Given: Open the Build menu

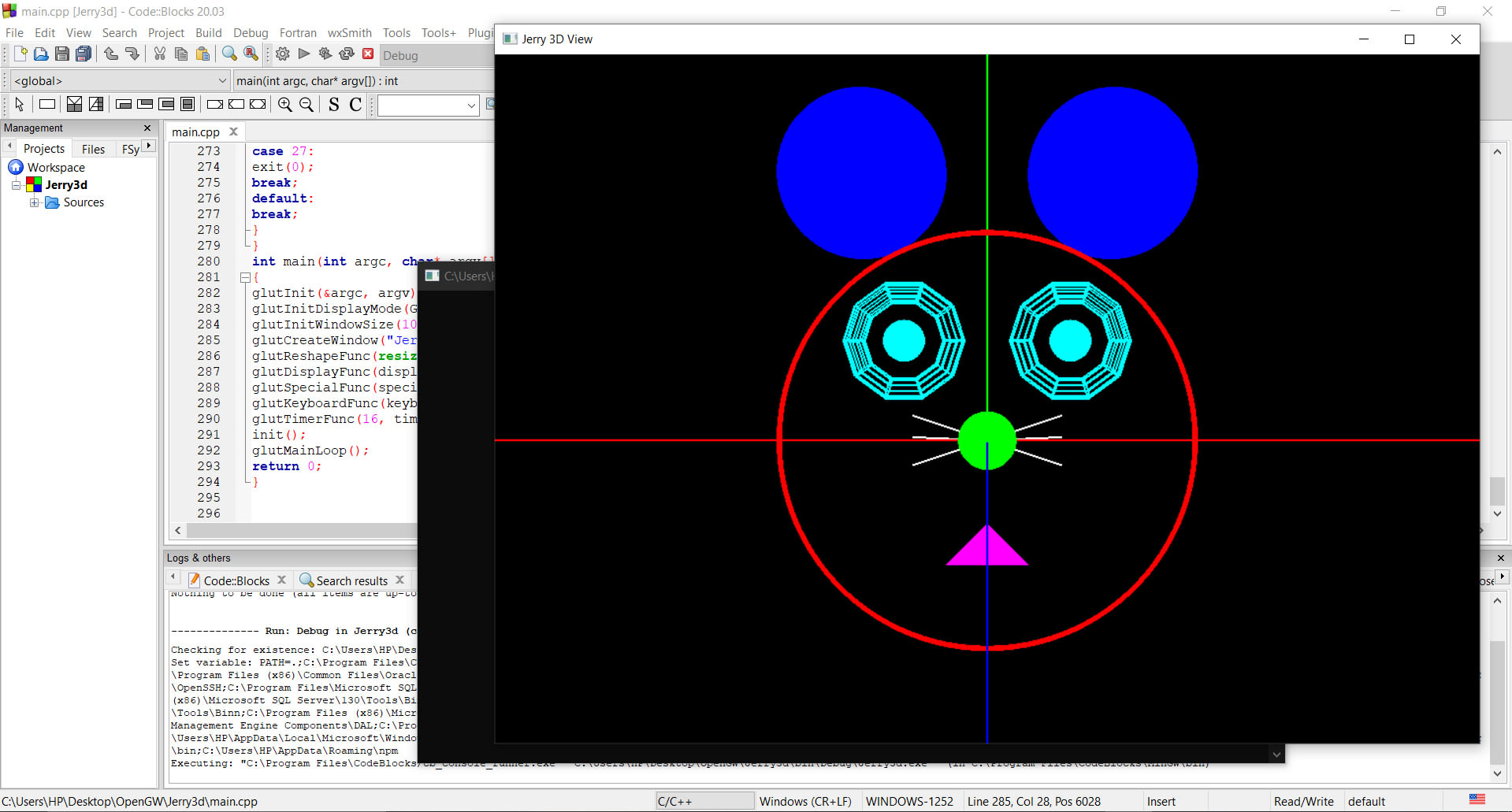Looking at the screenshot, I should click(x=209, y=32).
